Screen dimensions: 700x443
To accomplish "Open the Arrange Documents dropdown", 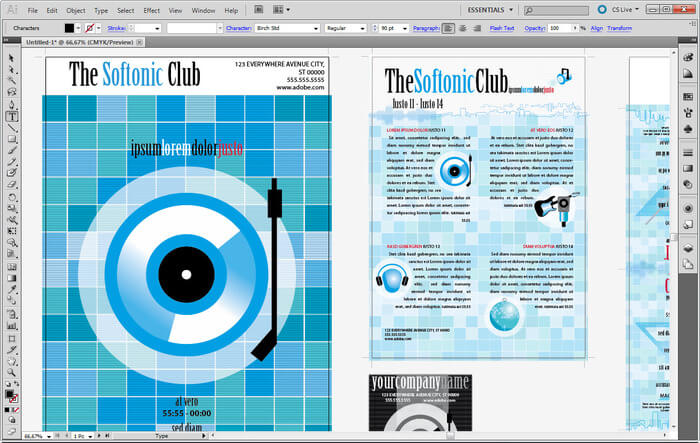I will pos(281,10).
